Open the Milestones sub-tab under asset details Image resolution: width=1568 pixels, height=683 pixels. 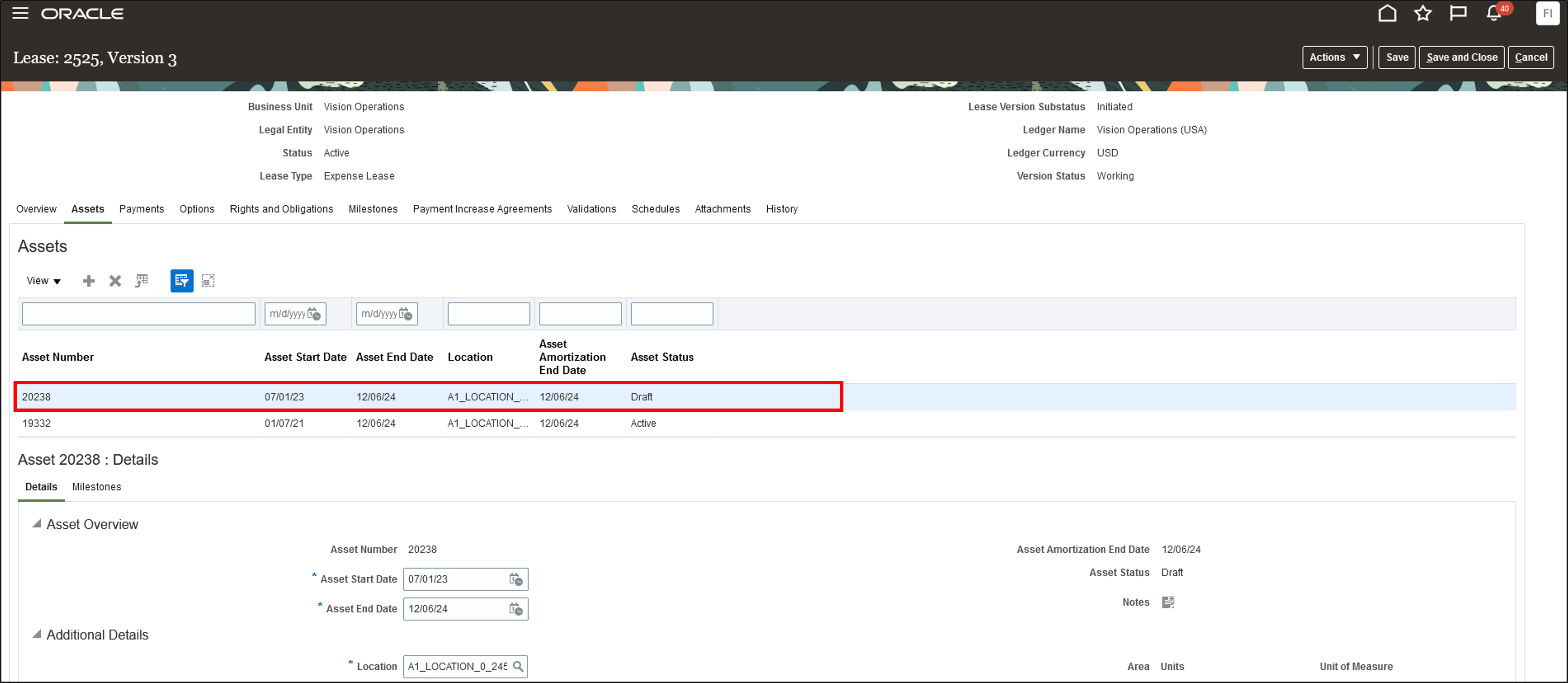(96, 486)
